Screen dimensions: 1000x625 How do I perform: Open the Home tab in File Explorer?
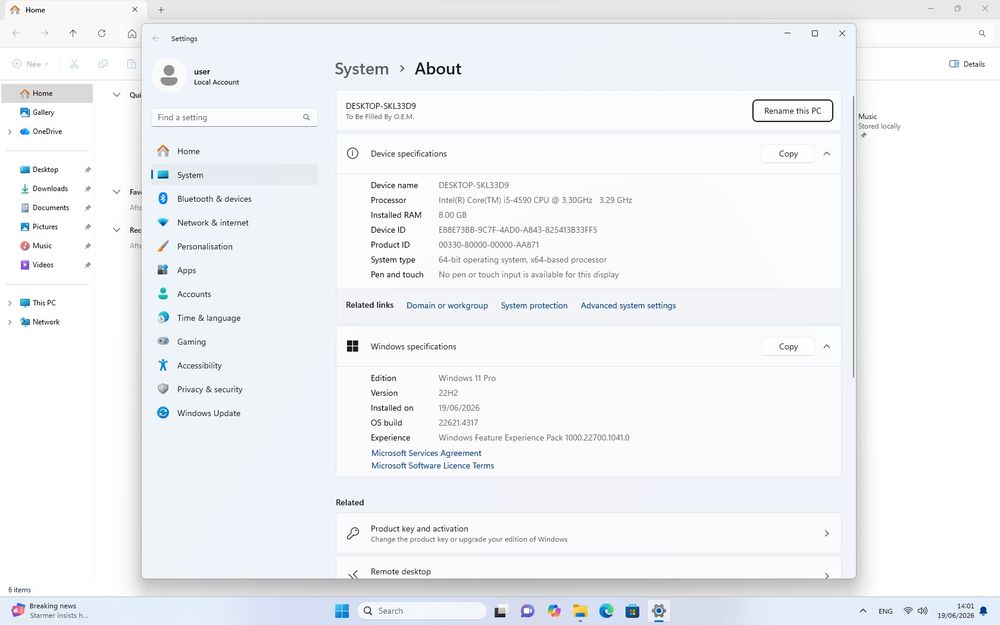tap(73, 10)
